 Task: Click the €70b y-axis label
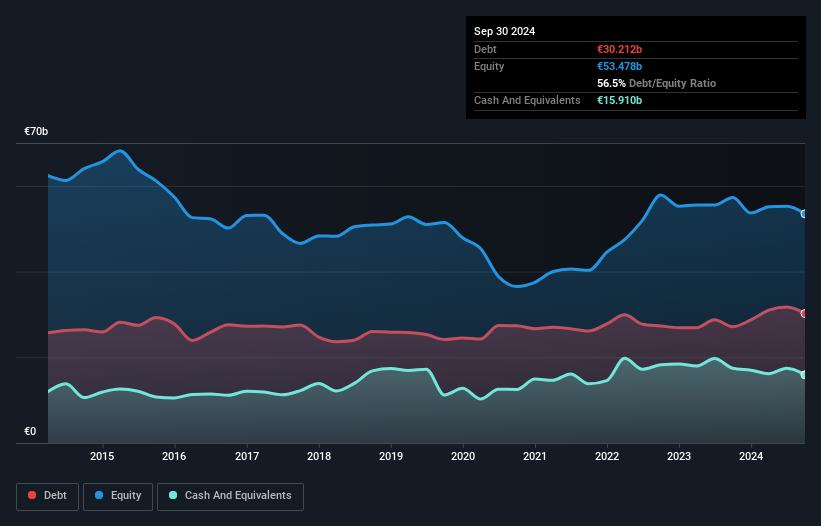click(36, 131)
